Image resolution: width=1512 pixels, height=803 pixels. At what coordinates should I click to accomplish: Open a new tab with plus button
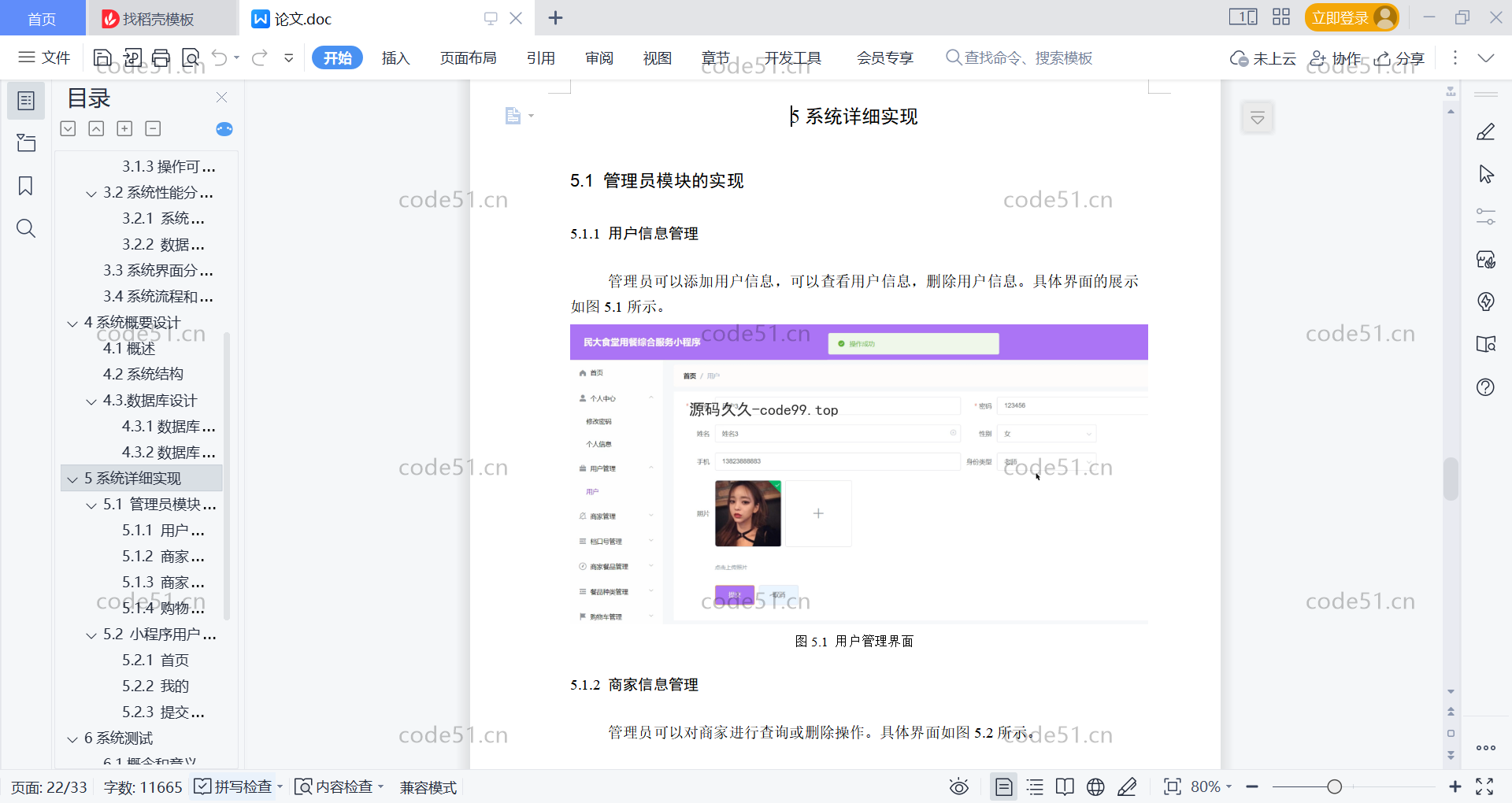555,17
